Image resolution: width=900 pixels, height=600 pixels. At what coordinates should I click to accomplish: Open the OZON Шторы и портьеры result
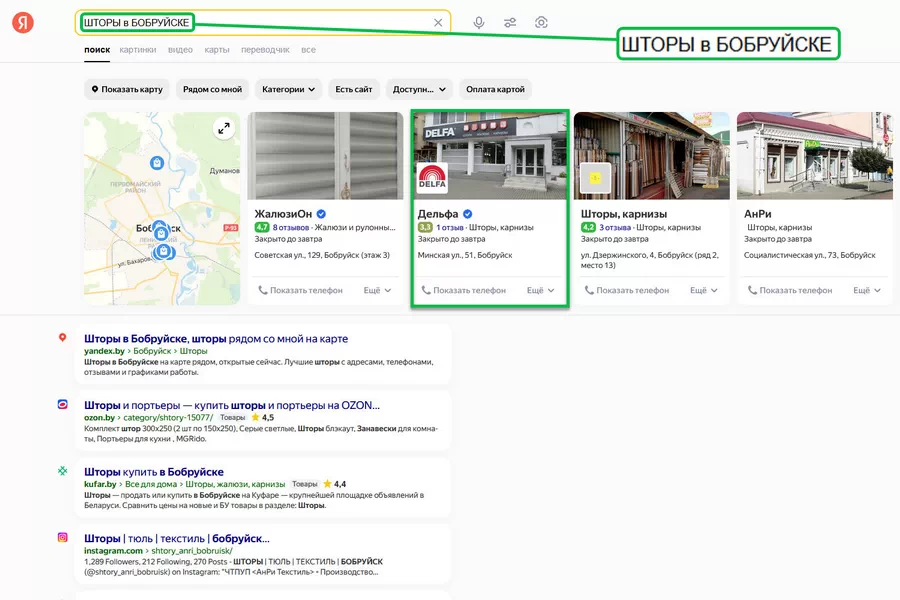point(232,405)
